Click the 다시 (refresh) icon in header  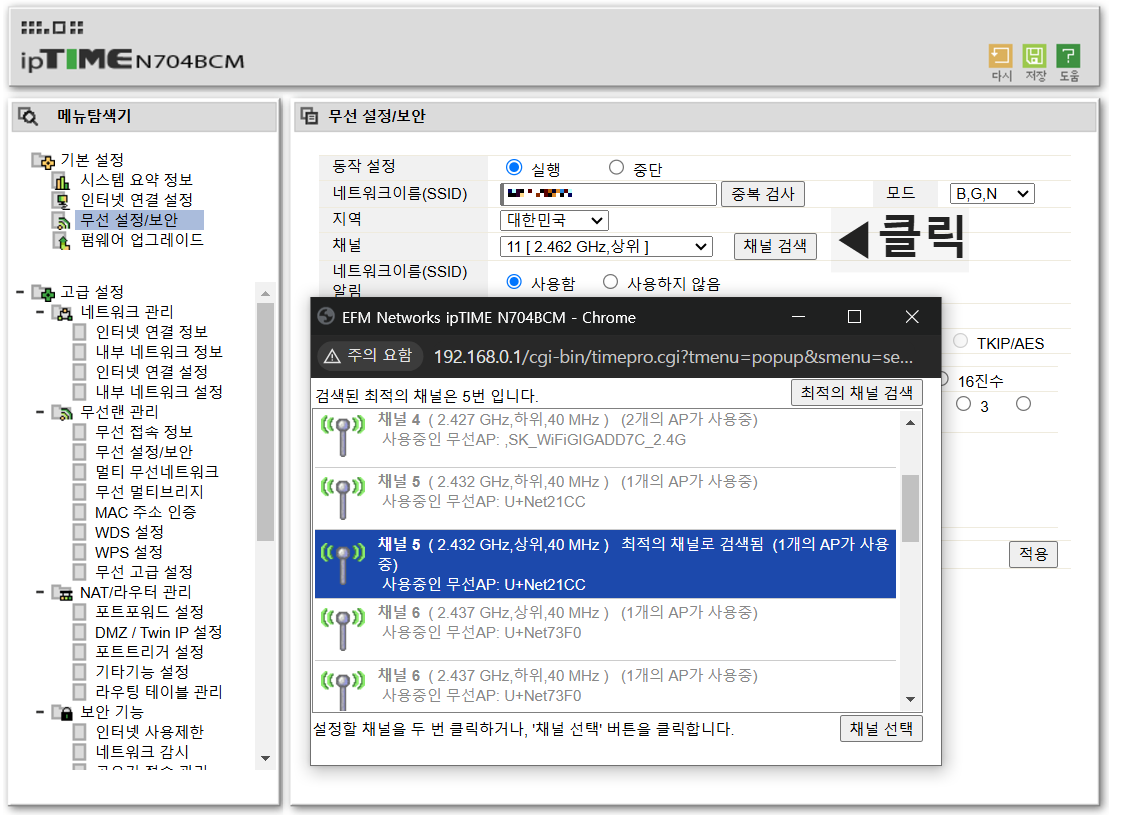click(x=999, y=56)
